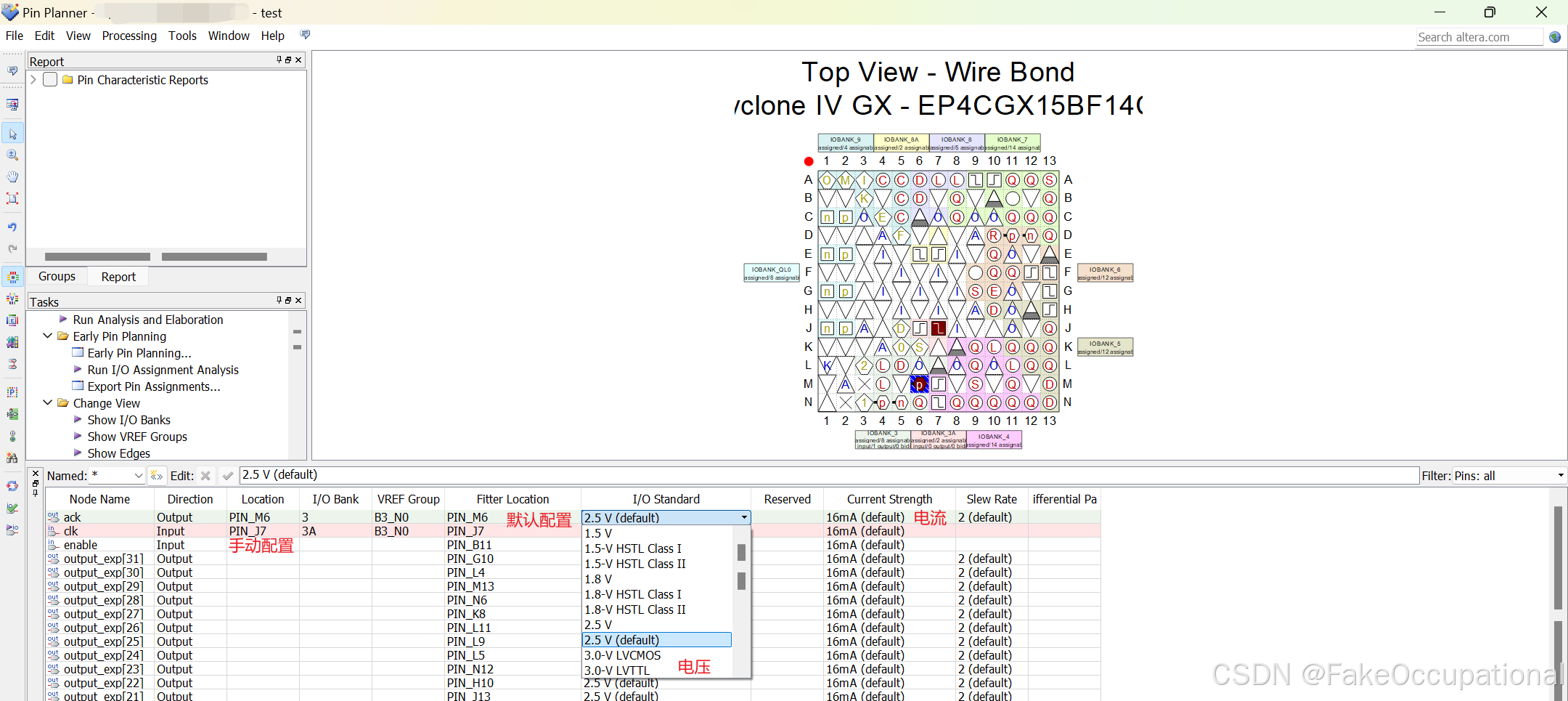The width and height of the screenshot is (1568, 701).
Task: Click the pin legend traffic-light icon
Action: [12, 436]
